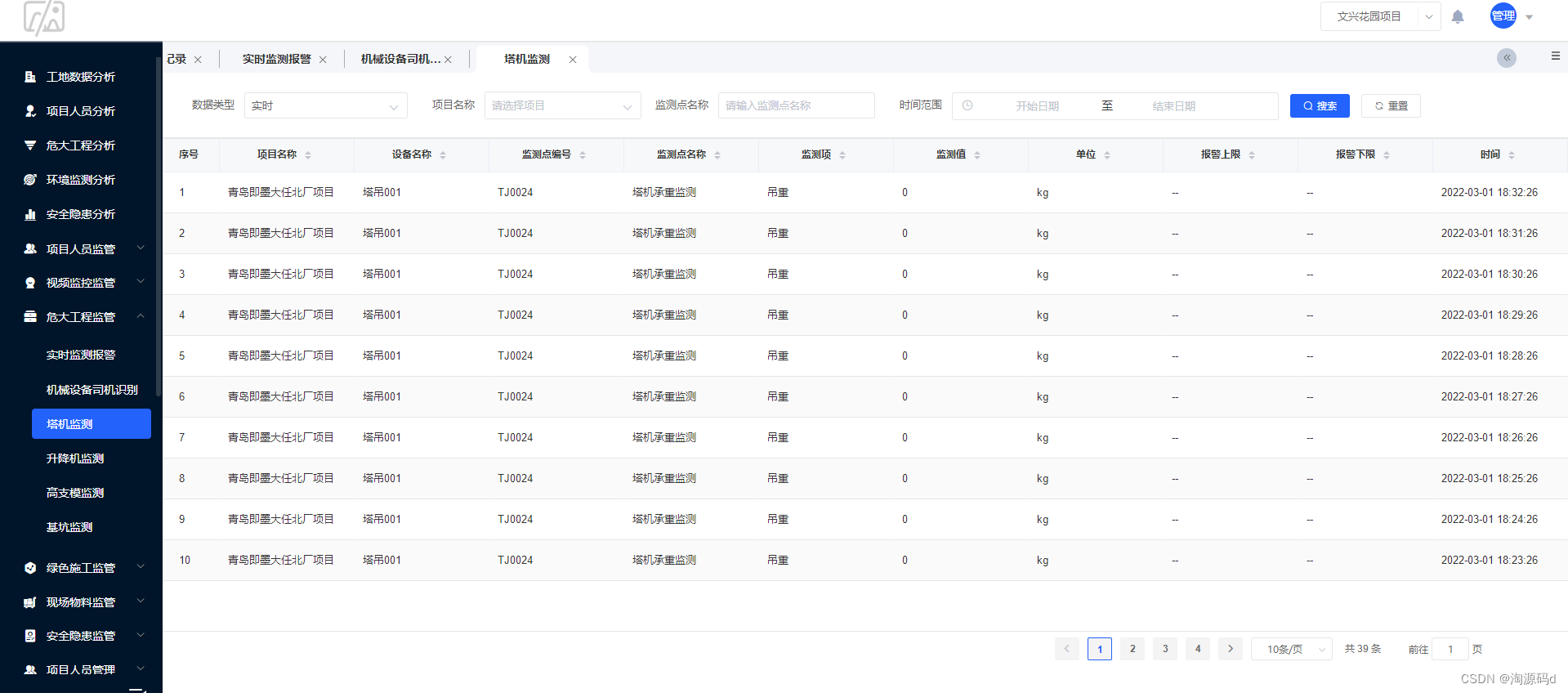Expand 现场物料监管 menu
Screen dimensions: 1568x693
[141, 601]
